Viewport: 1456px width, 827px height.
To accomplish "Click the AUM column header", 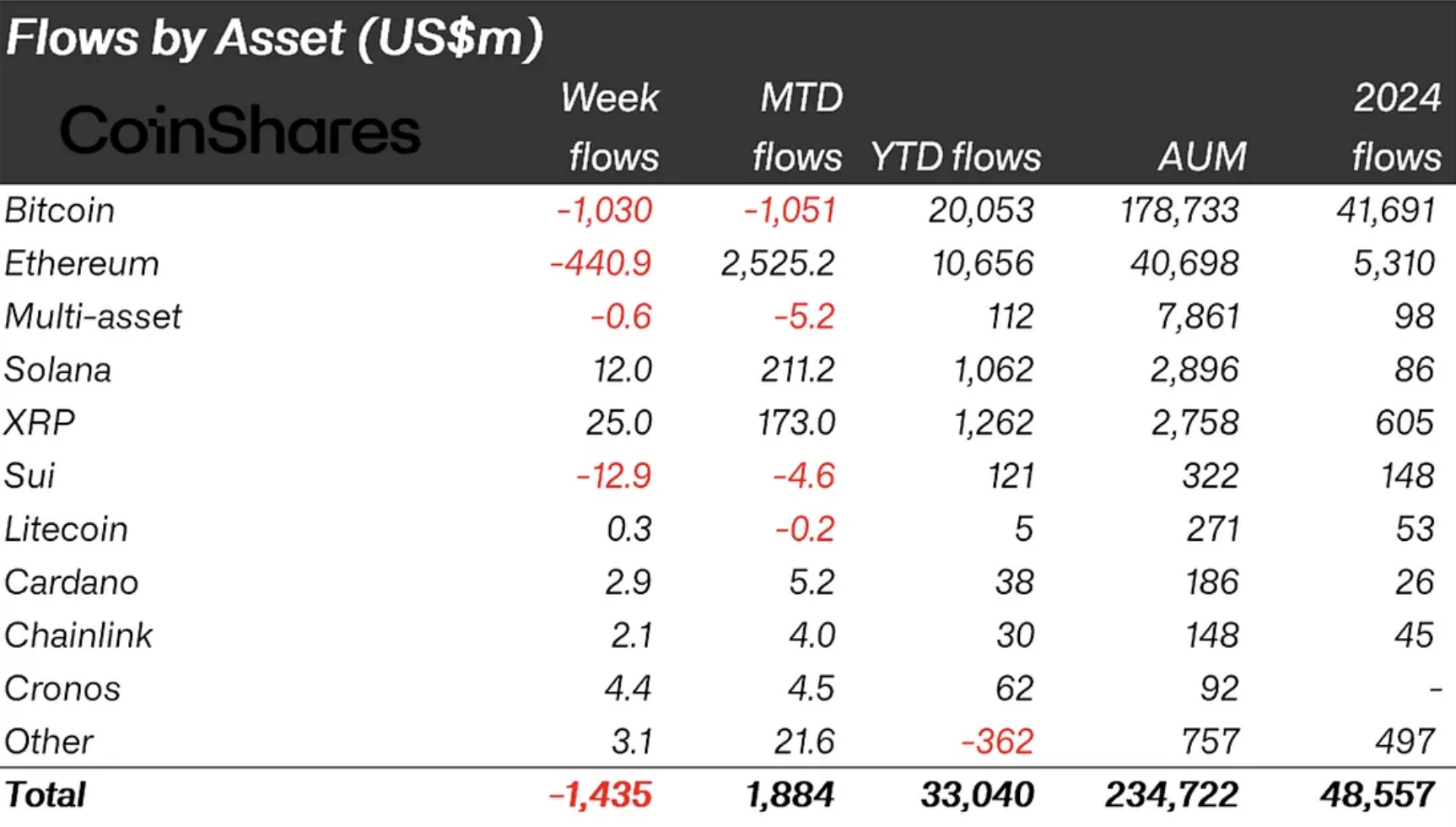I will pyautogui.click(x=1202, y=158).
